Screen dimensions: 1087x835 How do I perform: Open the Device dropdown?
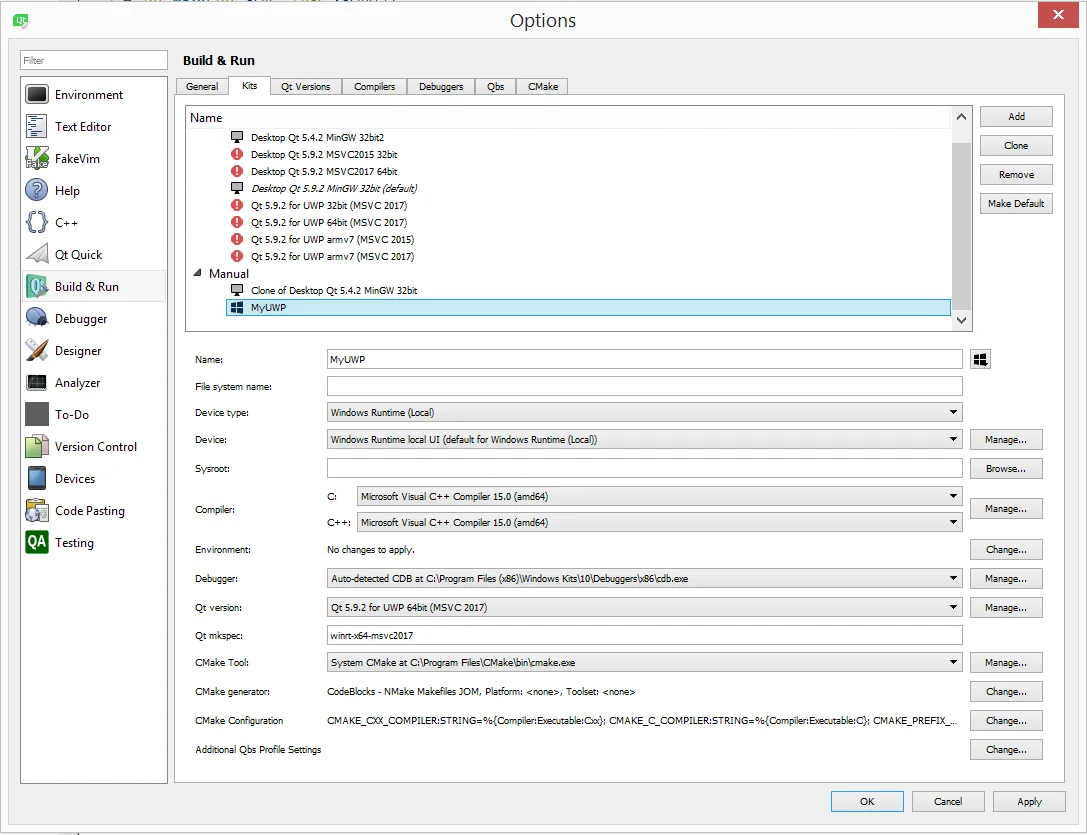click(644, 439)
